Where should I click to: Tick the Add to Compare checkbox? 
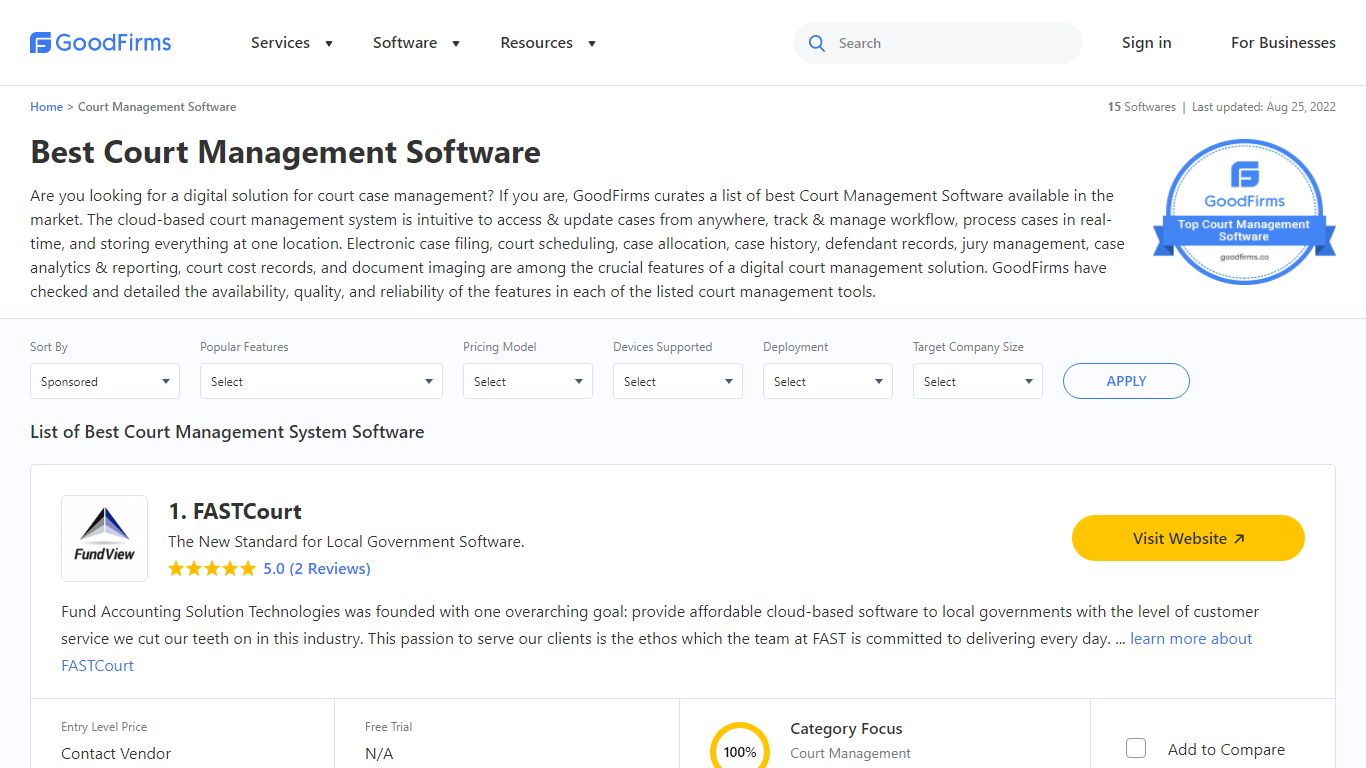click(1136, 748)
